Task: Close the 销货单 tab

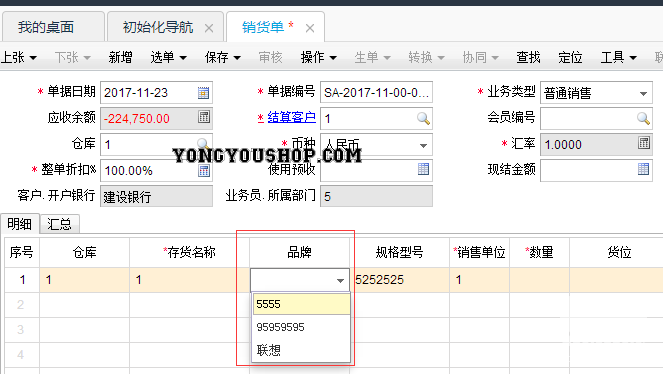Action: pyautogui.click(x=310, y=28)
